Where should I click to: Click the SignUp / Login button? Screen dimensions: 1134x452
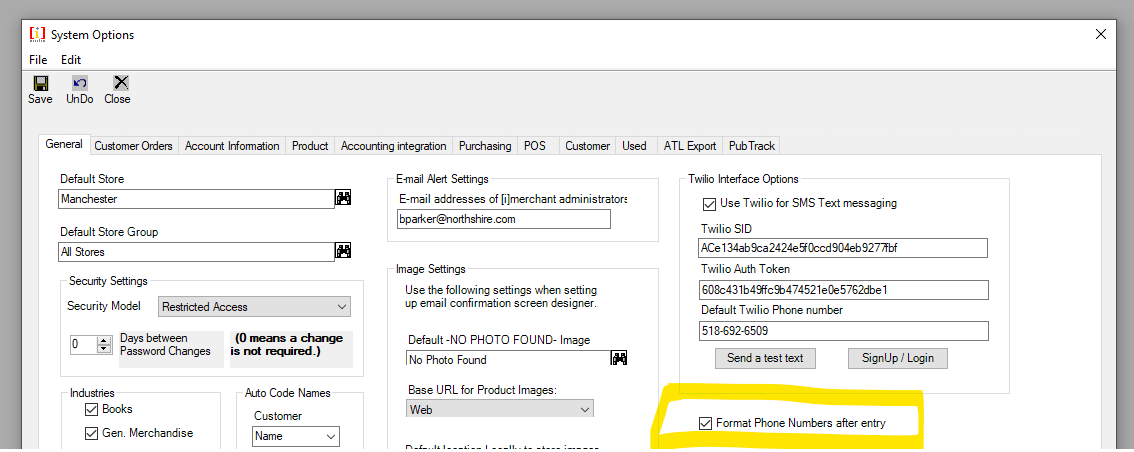pos(898,358)
